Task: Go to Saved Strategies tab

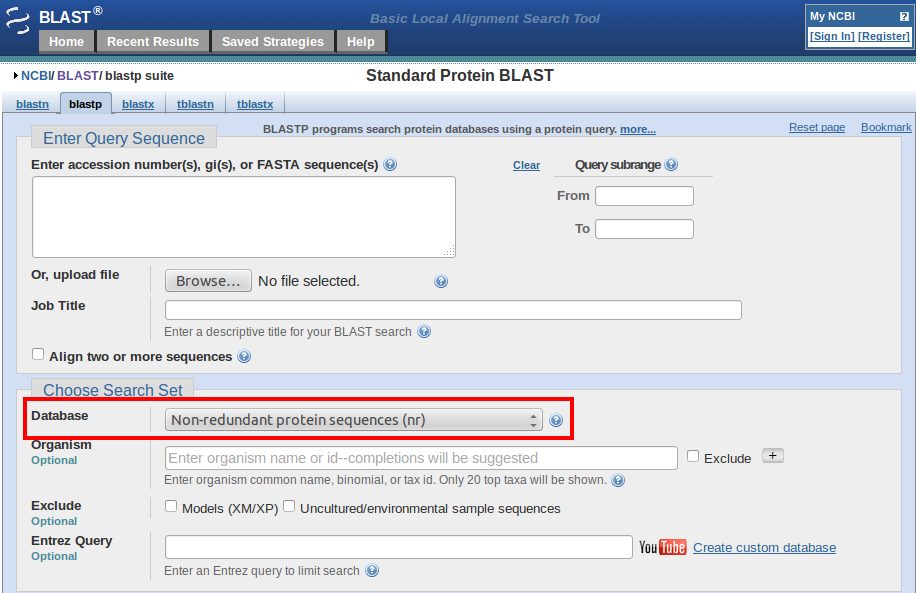Action: [272, 41]
